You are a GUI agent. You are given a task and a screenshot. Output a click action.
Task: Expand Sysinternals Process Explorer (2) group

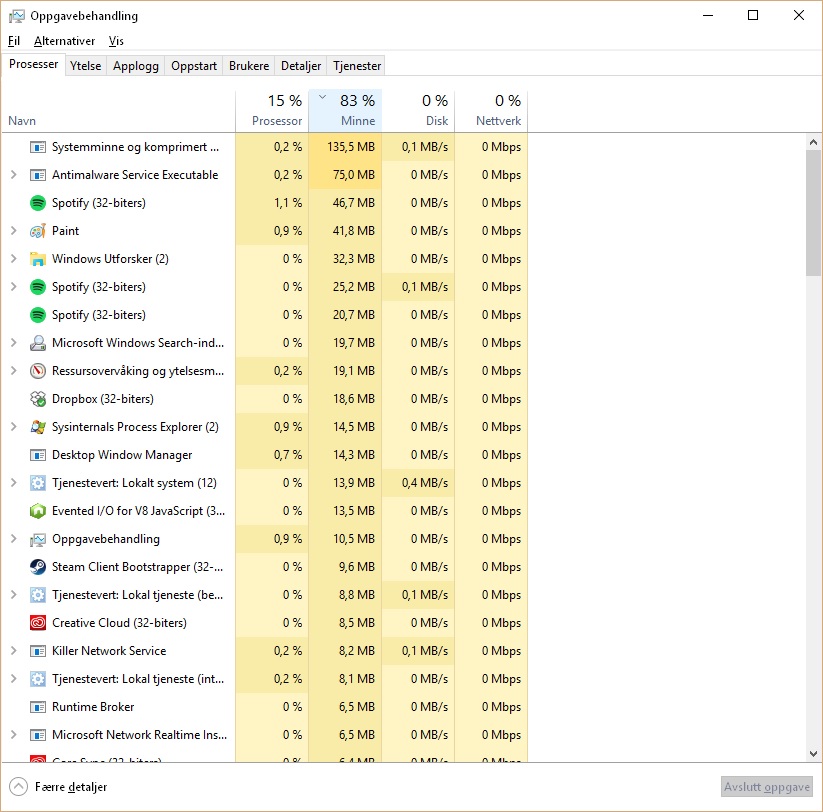coord(14,427)
